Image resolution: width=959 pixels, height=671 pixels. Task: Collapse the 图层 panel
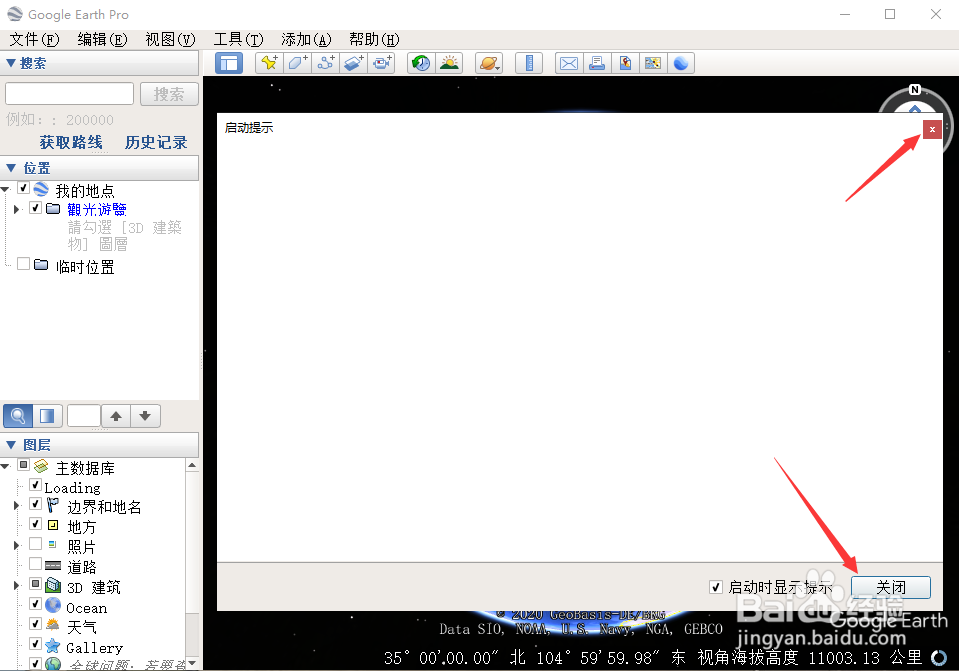click(10, 445)
